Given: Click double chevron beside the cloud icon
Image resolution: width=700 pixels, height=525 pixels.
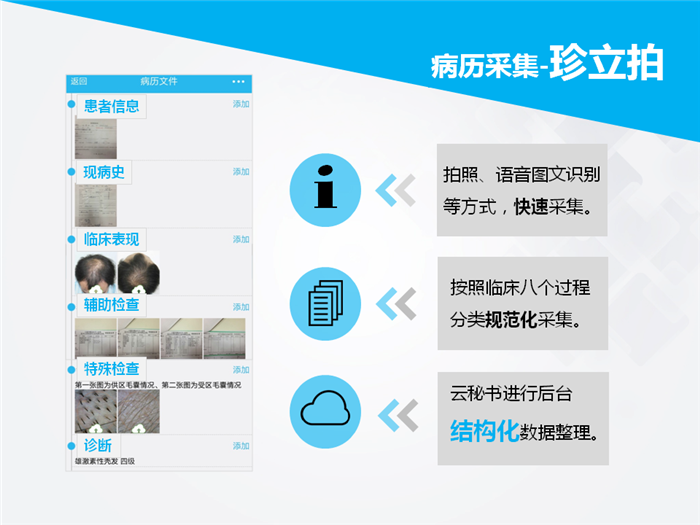Looking at the screenshot, I should coord(395,411).
